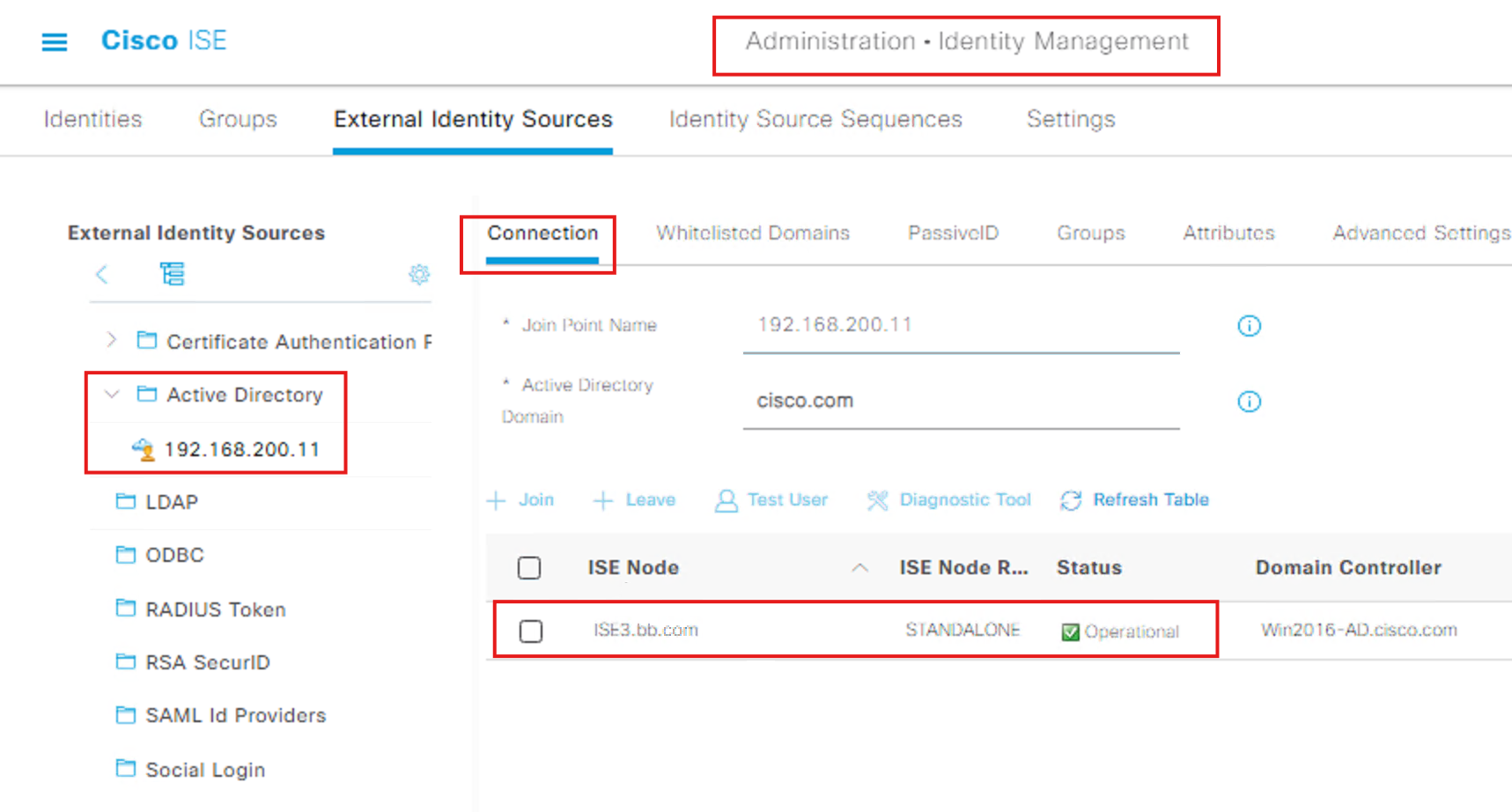The image size is (1512, 812).
Task: Click the tree view icon in External Identity Sources
Action: (x=173, y=275)
